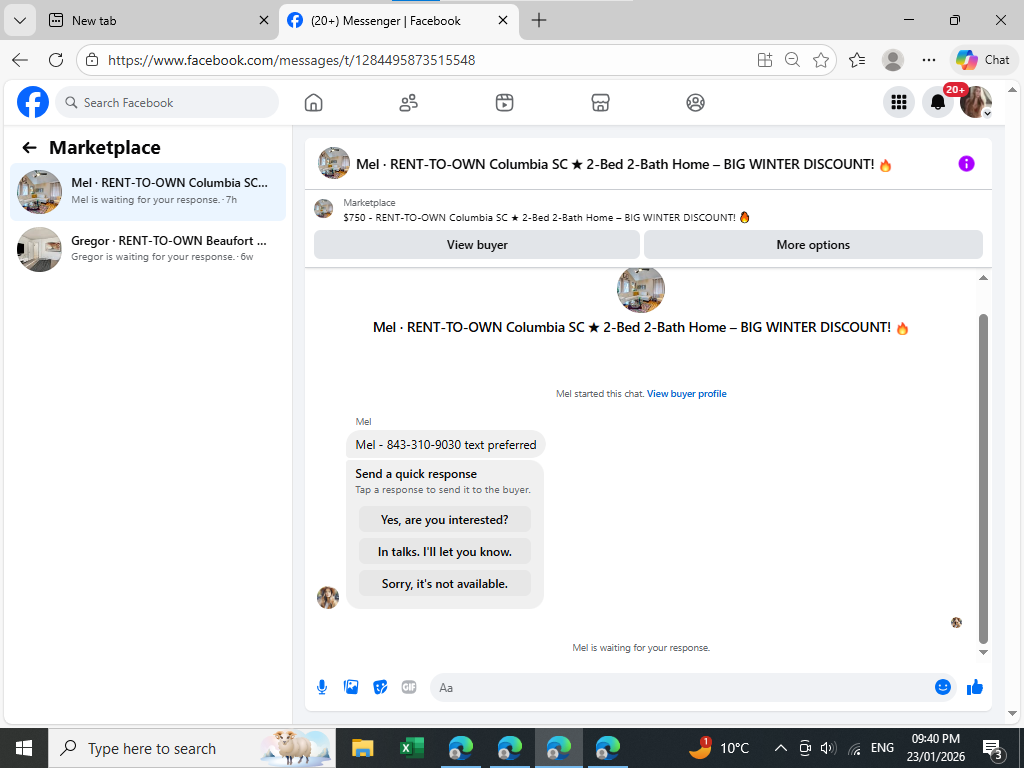Viewport: 1024px width, 768px height.
Task: Open notifications bell with 20+ badge
Action: click(x=938, y=102)
